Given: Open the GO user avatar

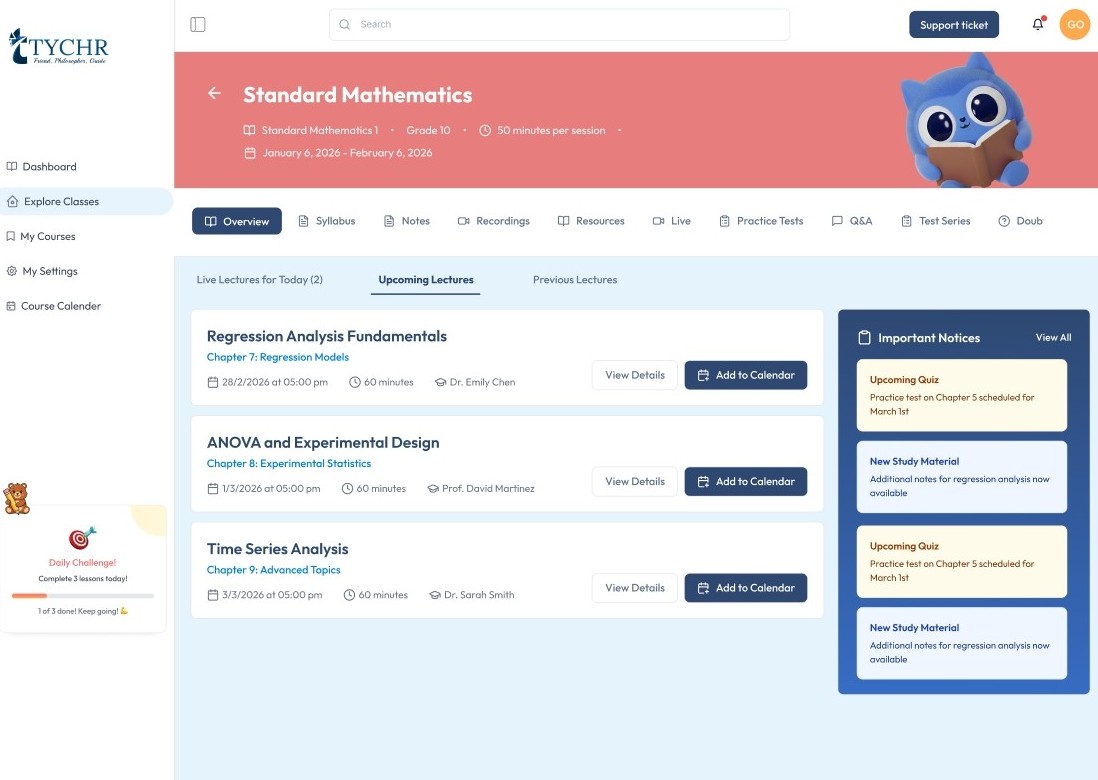Looking at the screenshot, I should pos(1074,25).
